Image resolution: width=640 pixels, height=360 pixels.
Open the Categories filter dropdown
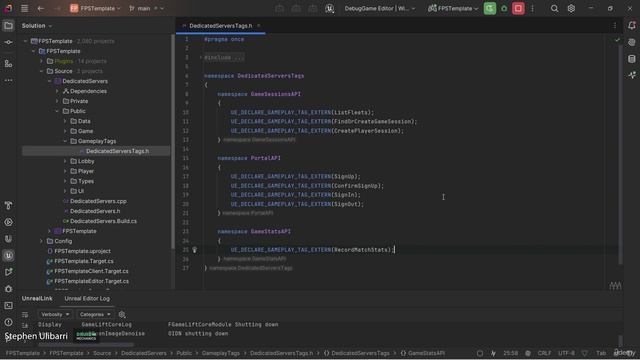(x=95, y=315)
